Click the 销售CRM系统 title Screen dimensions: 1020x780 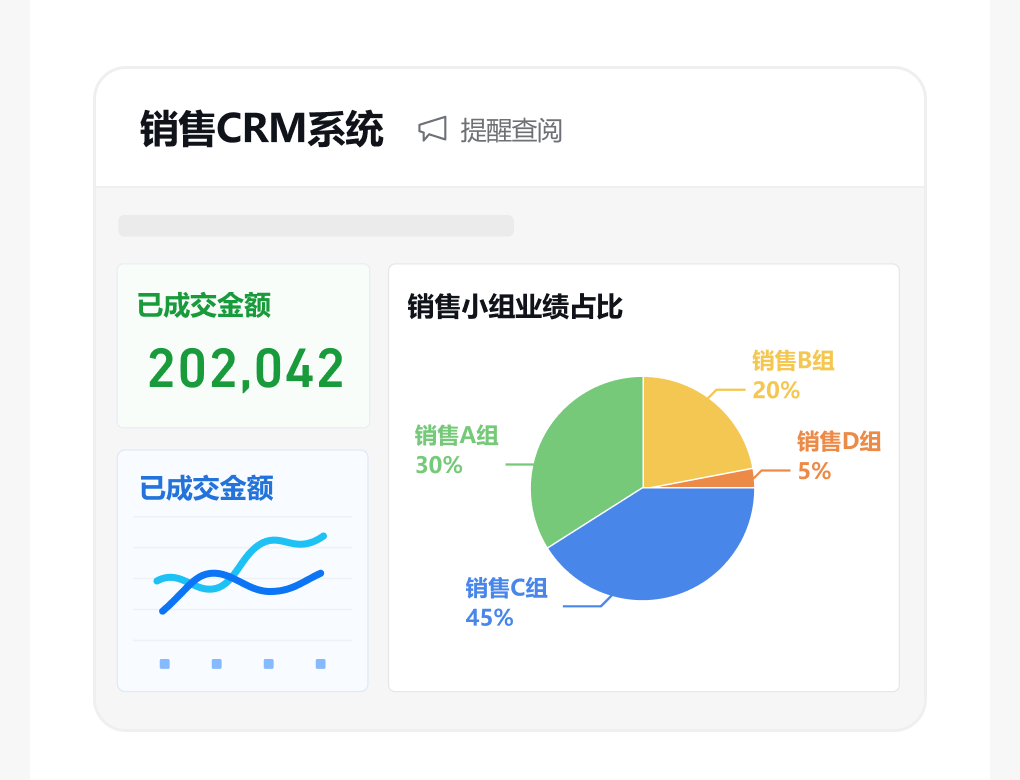[262, 129]
